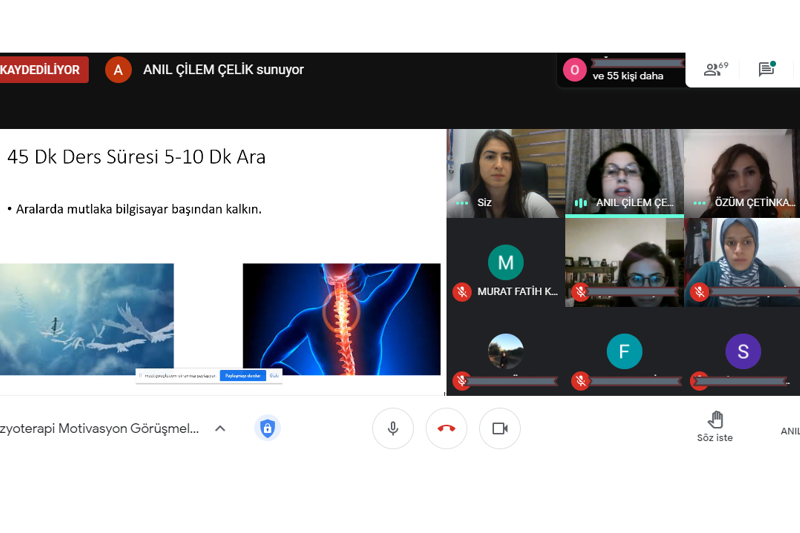The image size is (800, 533).
Task: Expand meeting details with the up chevron
Action: pos(220,428)
